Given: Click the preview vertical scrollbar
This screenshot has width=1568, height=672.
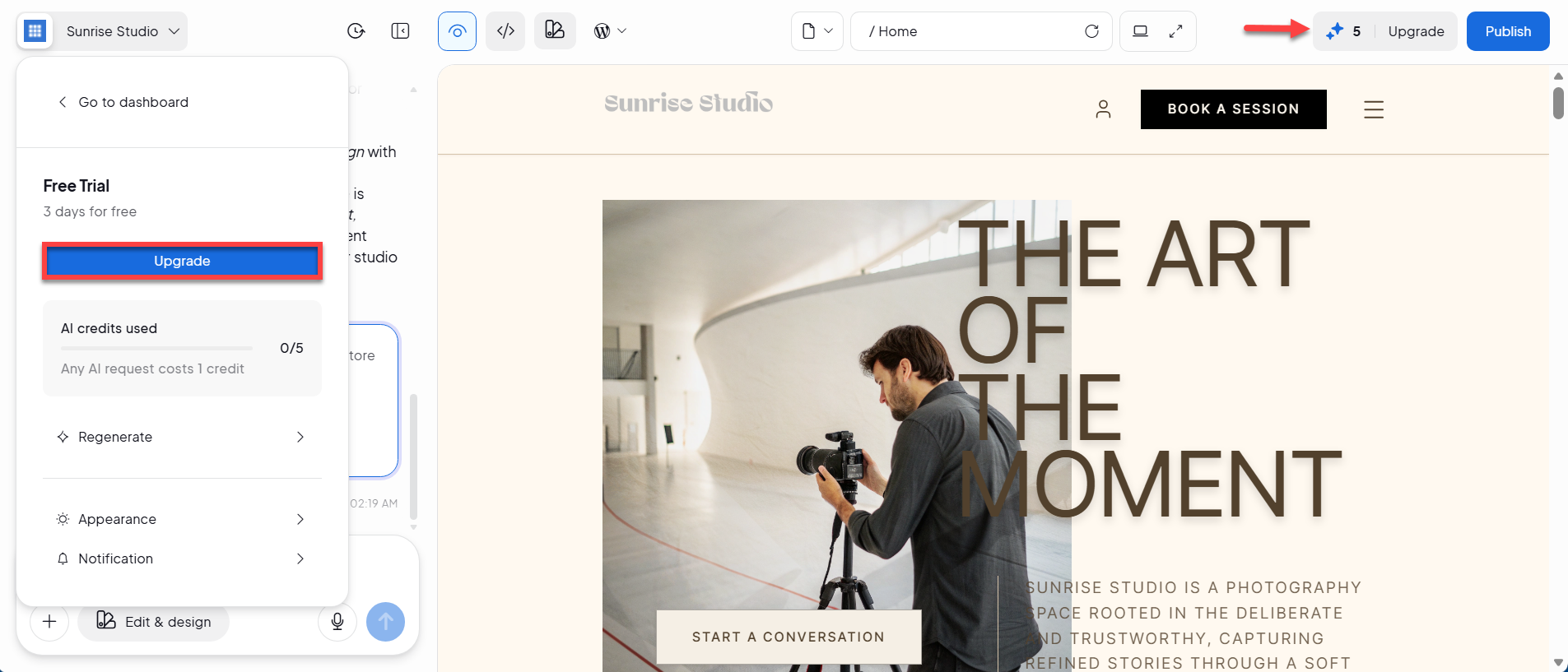Looking at the screenshot, I should point(1558,103).
